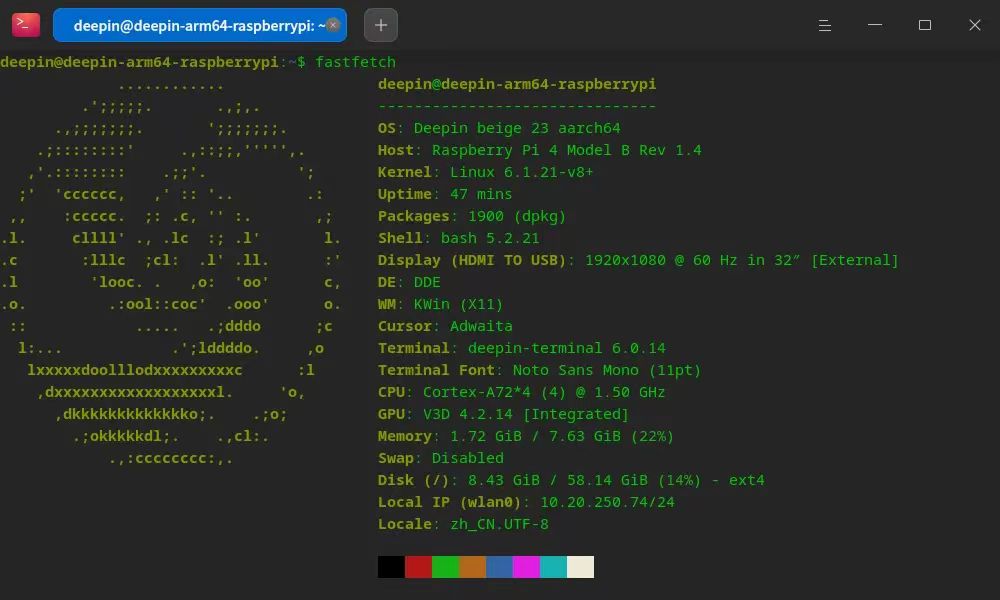Maximize the terminal window
The image size is (1000, 600).
(925, 25)
